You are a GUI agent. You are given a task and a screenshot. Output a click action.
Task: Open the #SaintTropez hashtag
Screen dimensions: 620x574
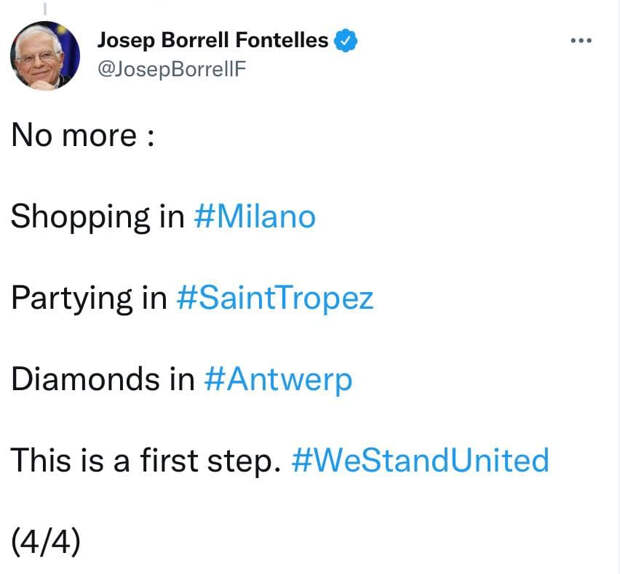click(x=275, y=298)
